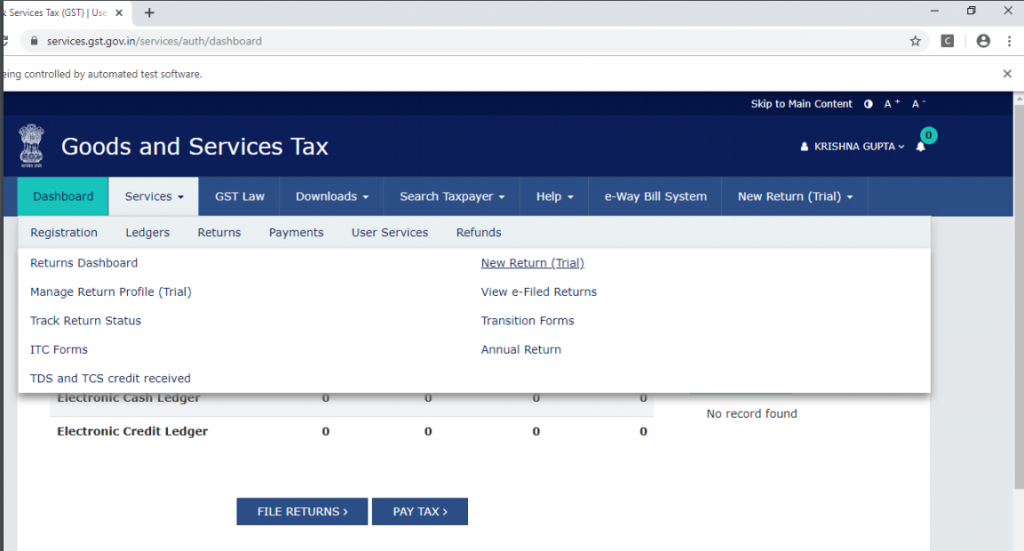This screenshot has height=551, width=1024.
Task: Select the Ledgers submenu
Action: tap(148, 232)
